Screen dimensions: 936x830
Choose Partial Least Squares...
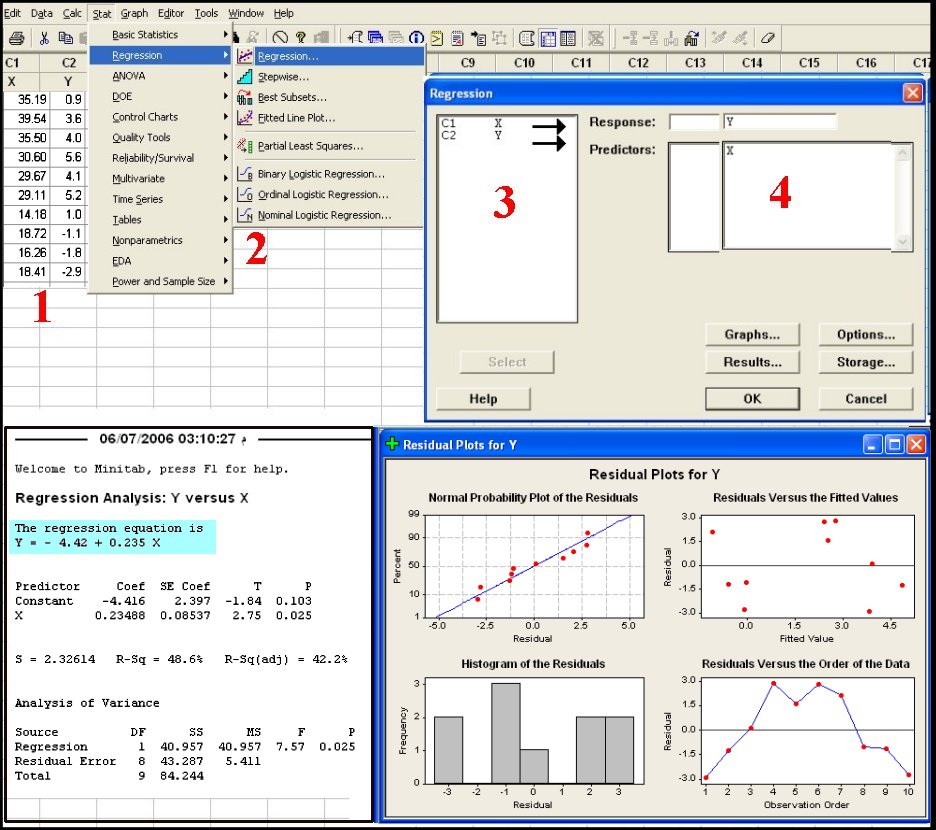pyautogui.click(x=330, y=146)
